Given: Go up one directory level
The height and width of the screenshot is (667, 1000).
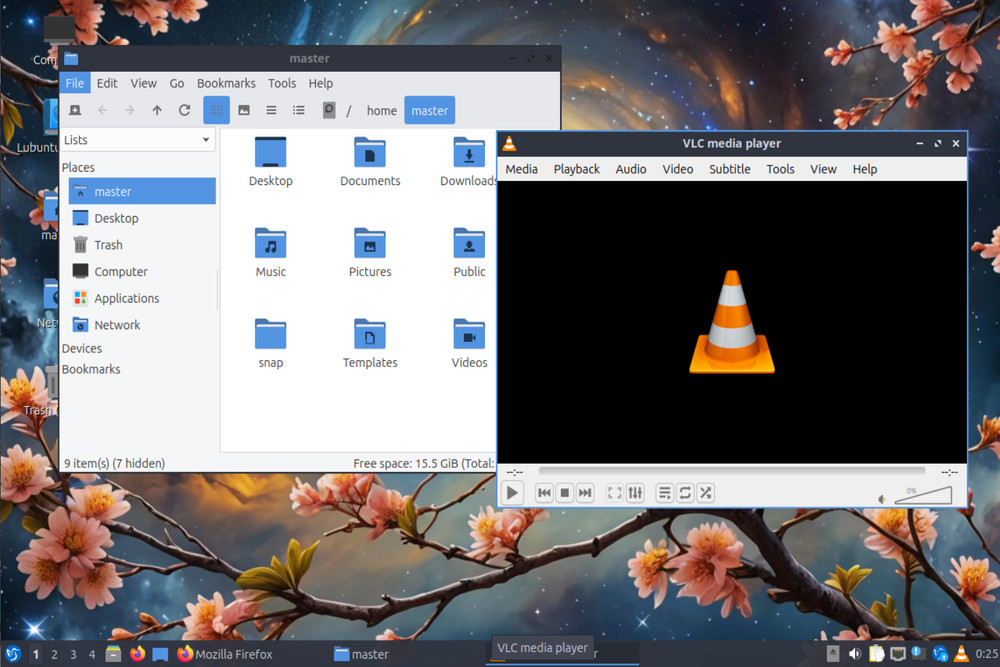Looking at the screenshot, I should 156,110.
